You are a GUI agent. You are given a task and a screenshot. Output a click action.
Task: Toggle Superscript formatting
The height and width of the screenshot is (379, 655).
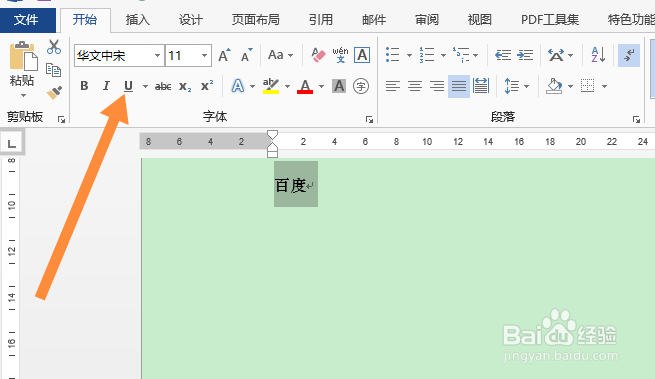[207, 86]
